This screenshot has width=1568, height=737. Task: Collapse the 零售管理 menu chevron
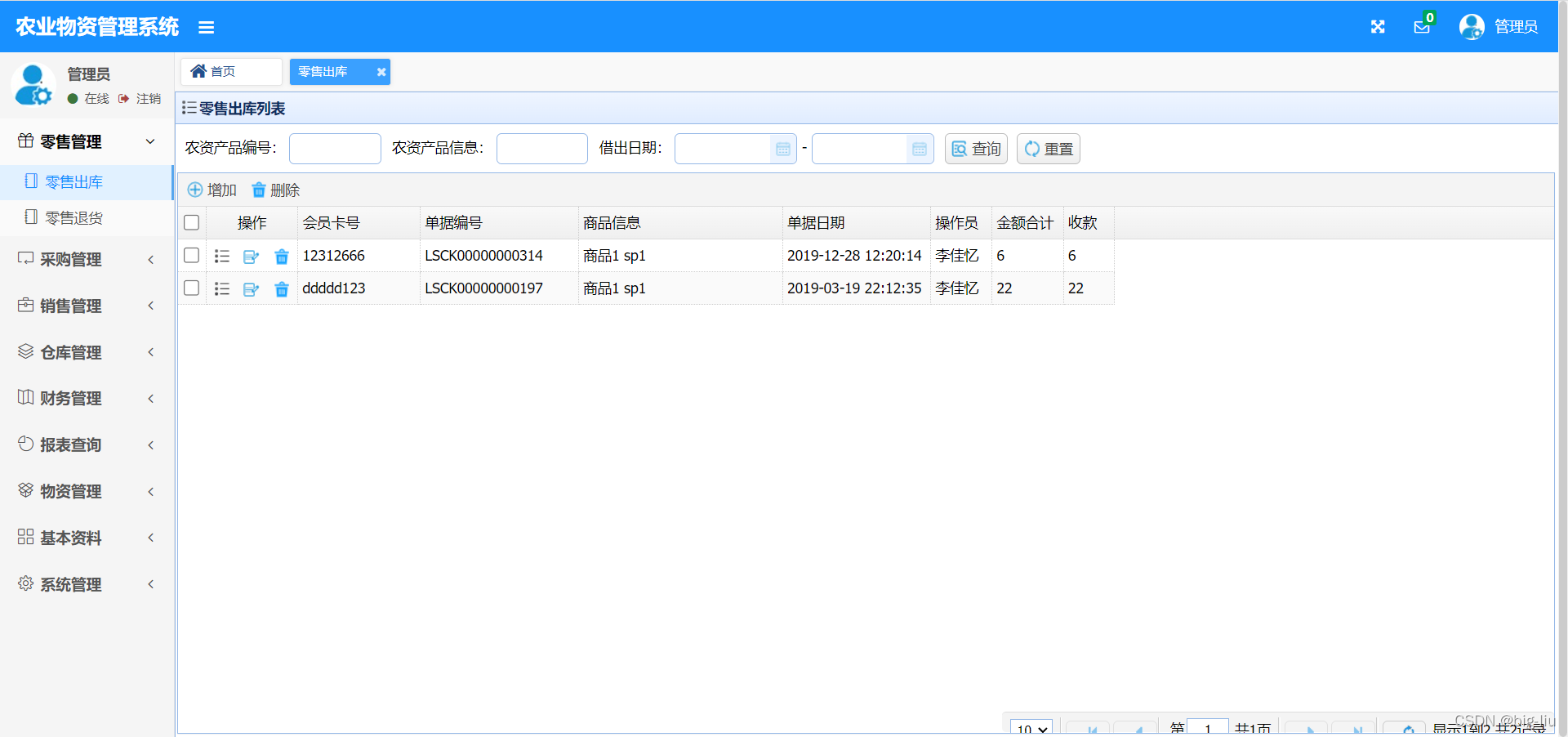(150, 141)
